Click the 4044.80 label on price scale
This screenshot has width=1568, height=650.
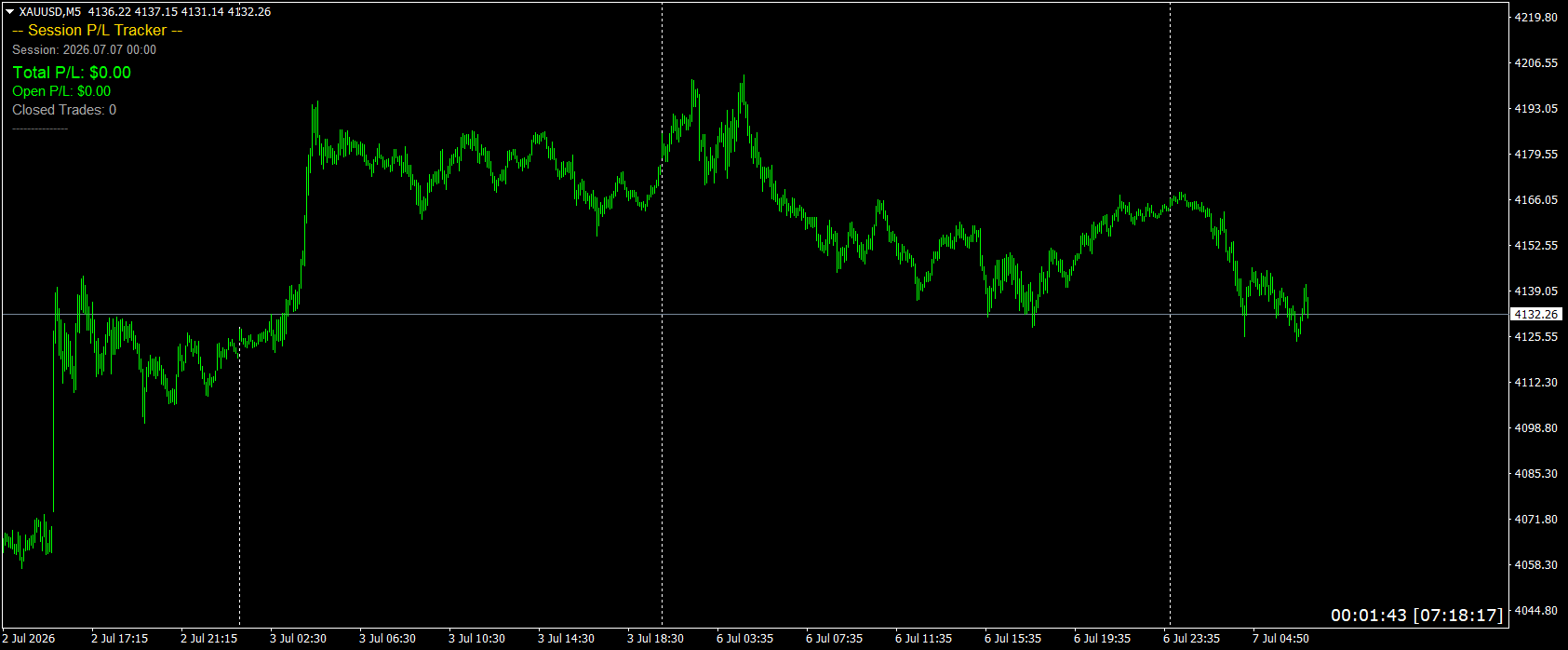1535,611
